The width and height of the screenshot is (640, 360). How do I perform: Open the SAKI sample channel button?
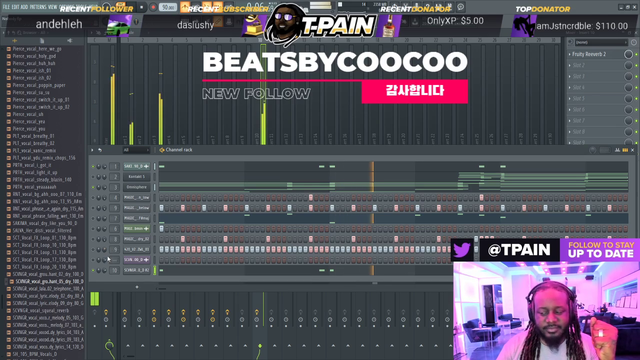pyautogui.click(x=137, y=167)
